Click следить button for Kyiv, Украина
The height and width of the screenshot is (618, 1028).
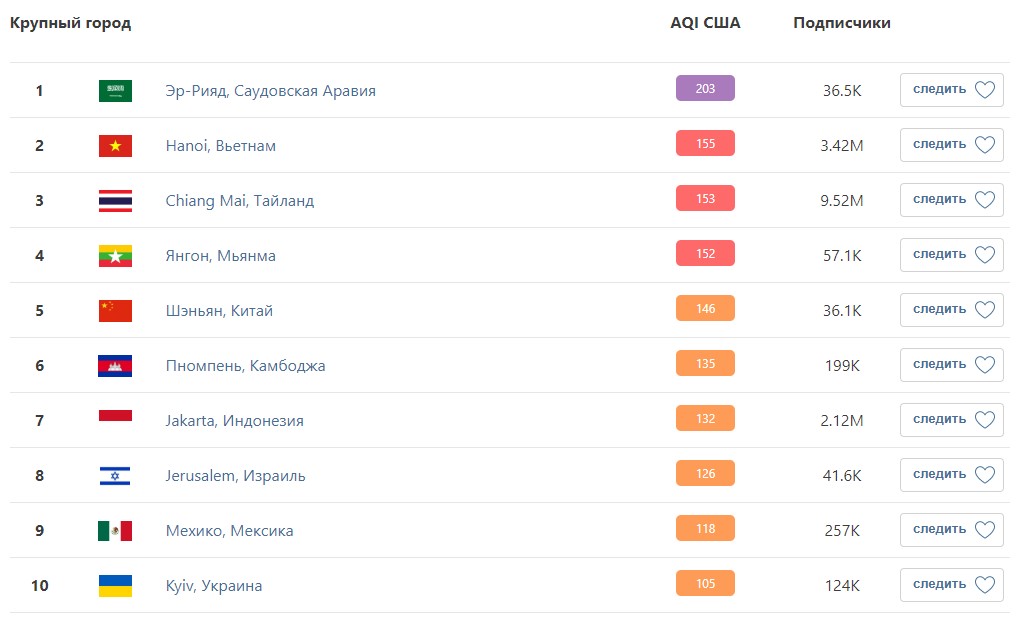tap(951, 585)
